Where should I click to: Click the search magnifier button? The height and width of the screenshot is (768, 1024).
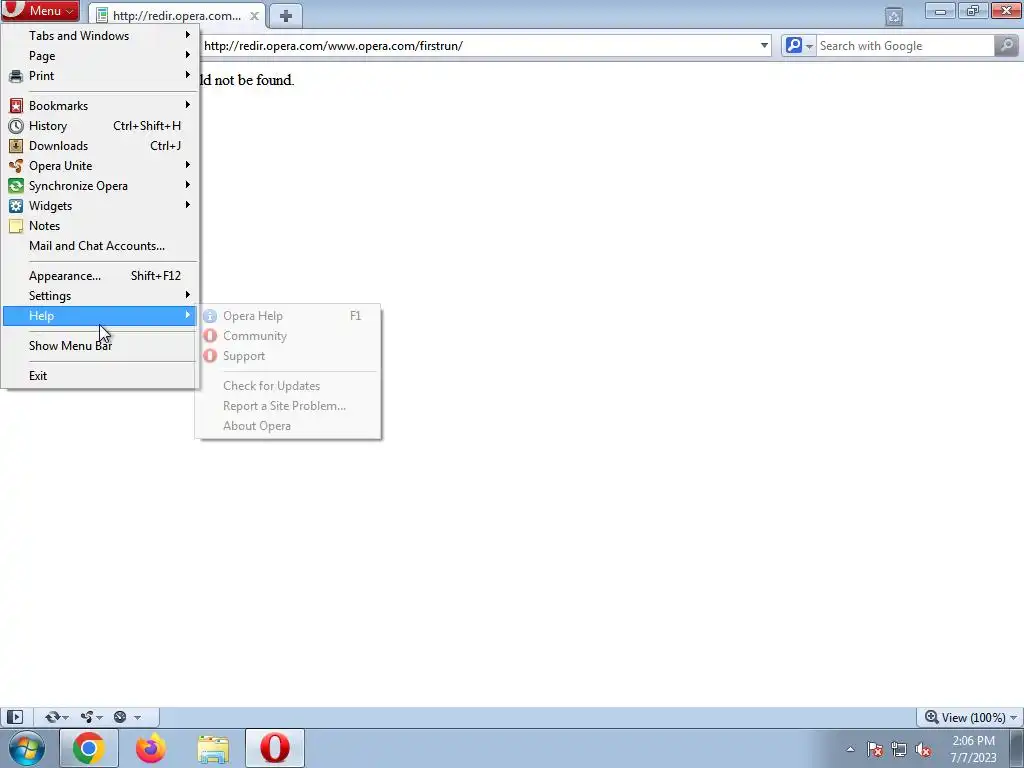[1006, 46]
